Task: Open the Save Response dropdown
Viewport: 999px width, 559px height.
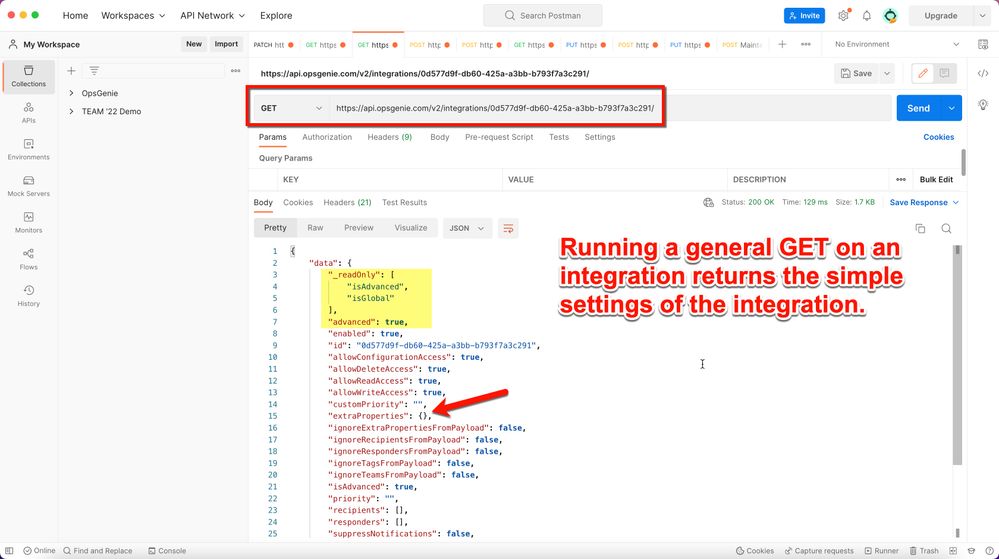Action: click(924, 203)
